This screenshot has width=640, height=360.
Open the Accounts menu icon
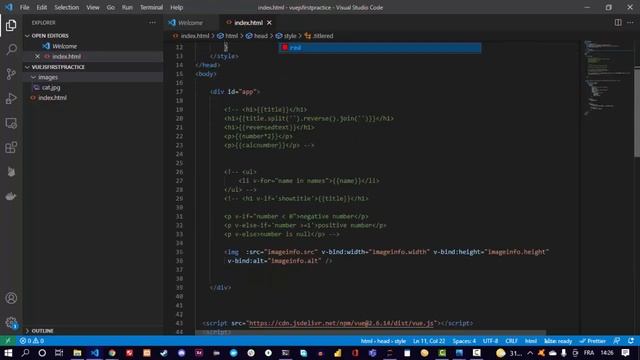tap(11, 298)
